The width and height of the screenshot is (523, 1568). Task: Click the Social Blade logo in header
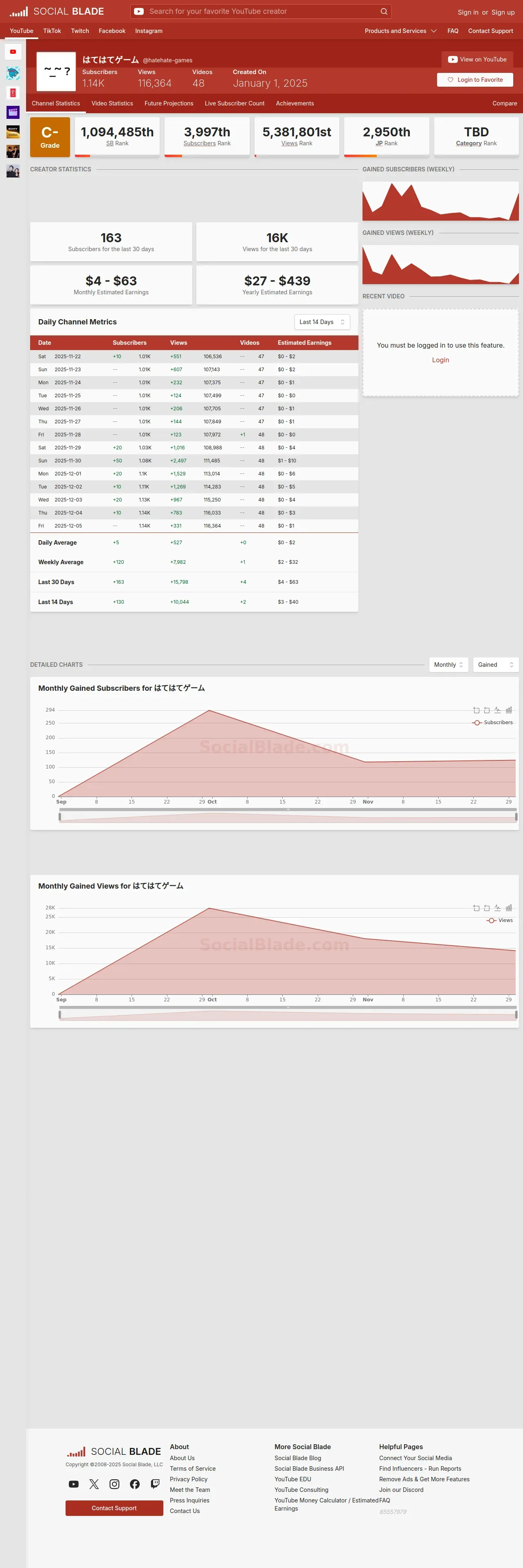[57, 11]
